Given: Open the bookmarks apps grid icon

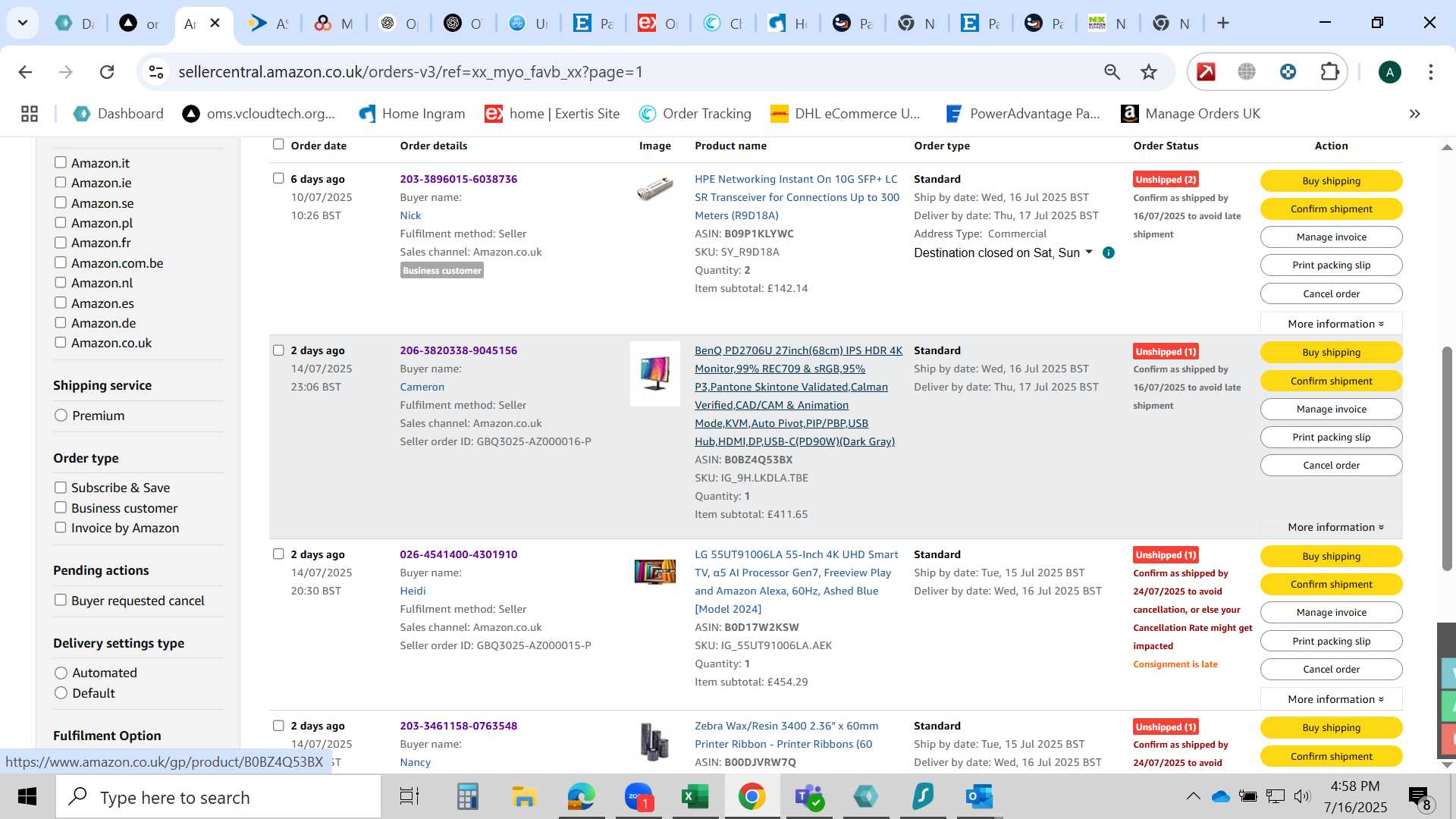Looking at the screenshot, I should point(30,114).
